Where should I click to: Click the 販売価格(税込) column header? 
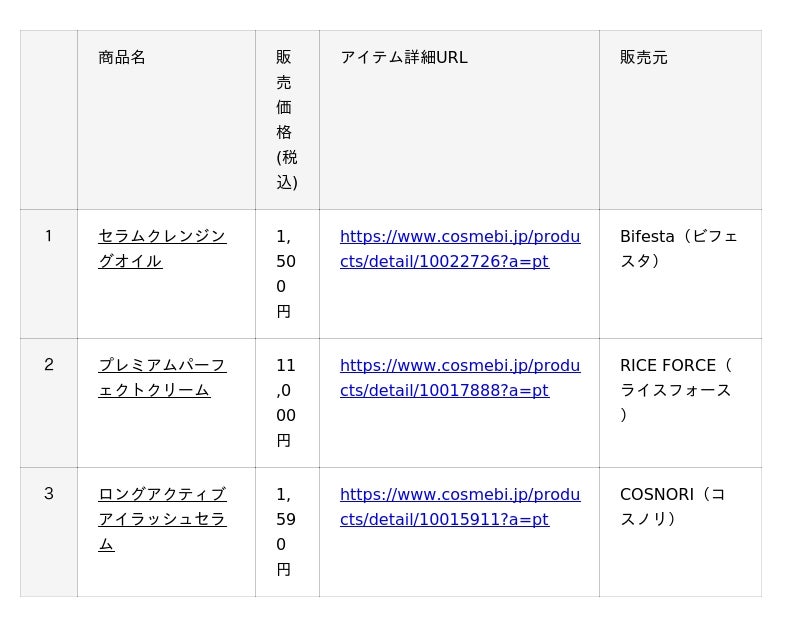287,120
